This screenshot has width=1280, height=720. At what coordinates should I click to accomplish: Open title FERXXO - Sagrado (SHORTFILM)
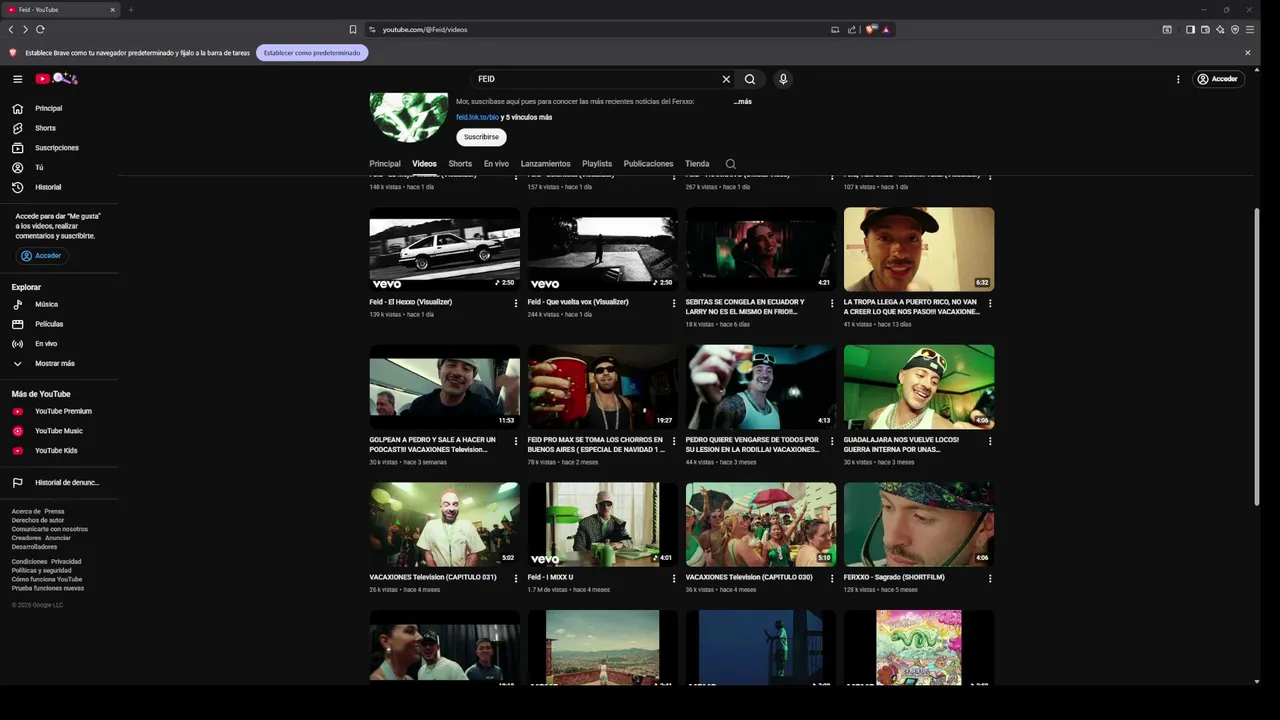tap(894, 577)
